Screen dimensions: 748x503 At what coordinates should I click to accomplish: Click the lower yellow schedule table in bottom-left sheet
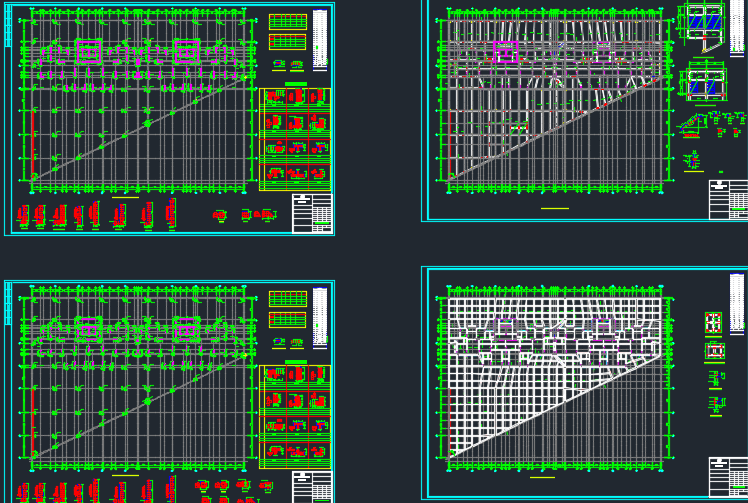(287, 320)
